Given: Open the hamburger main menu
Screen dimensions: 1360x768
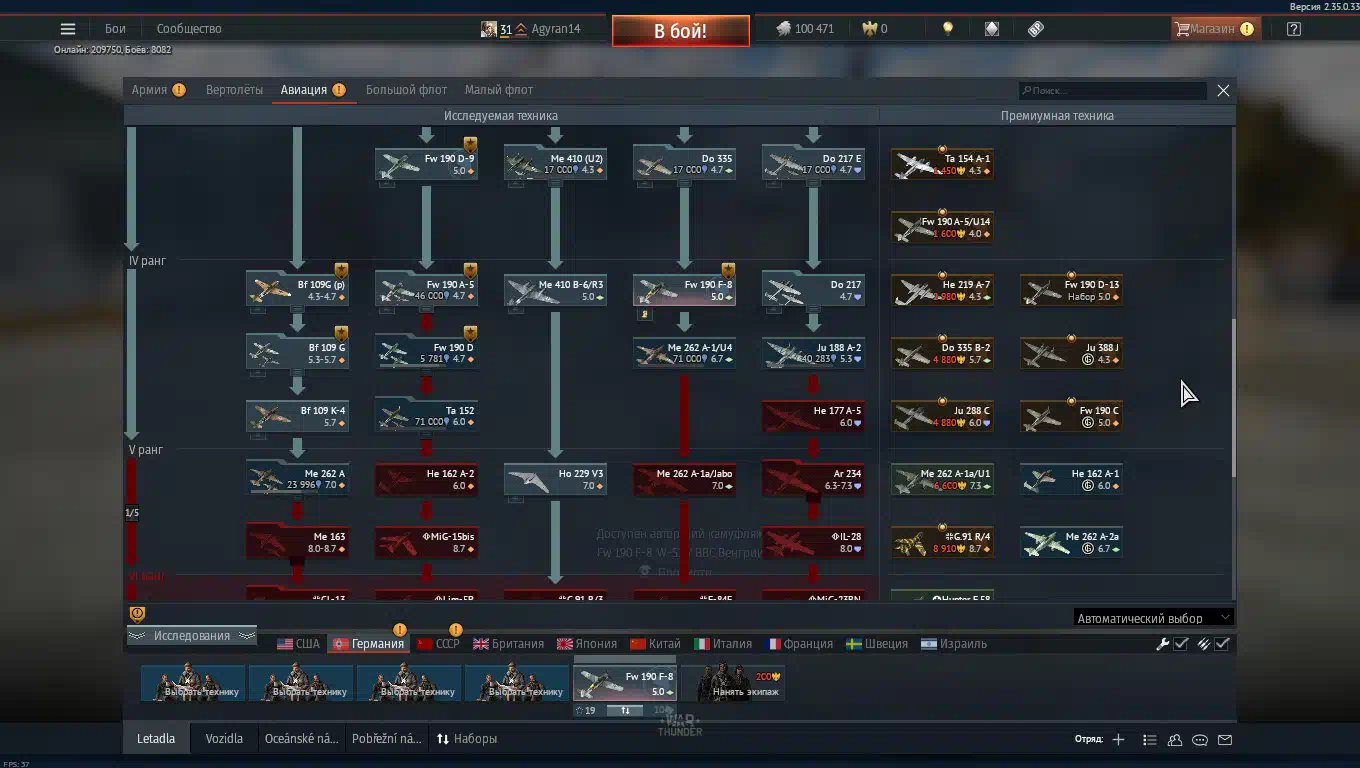Looking at the screenshot, I should click(68, 29).
